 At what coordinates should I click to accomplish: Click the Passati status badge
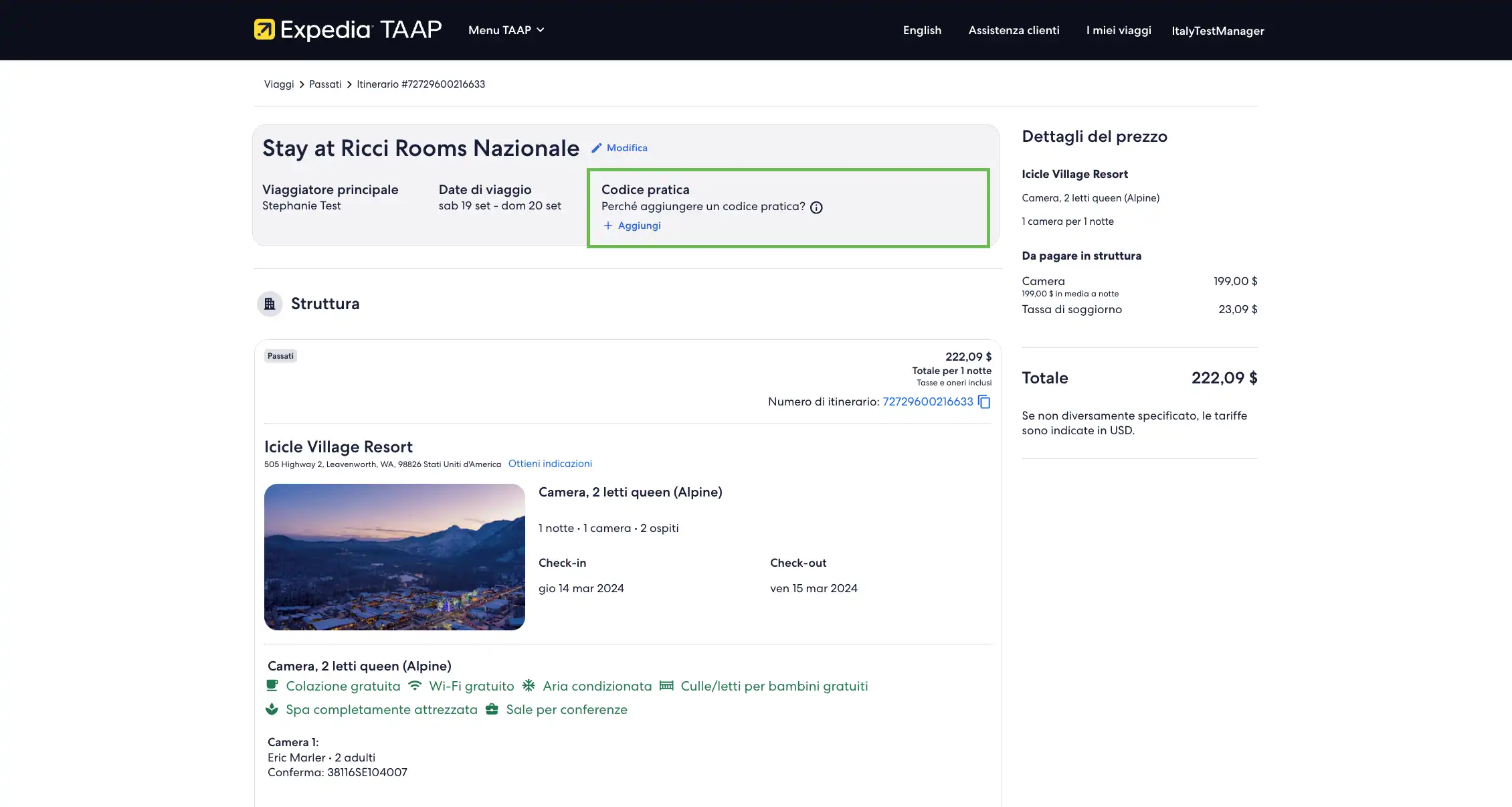[280, 356]
